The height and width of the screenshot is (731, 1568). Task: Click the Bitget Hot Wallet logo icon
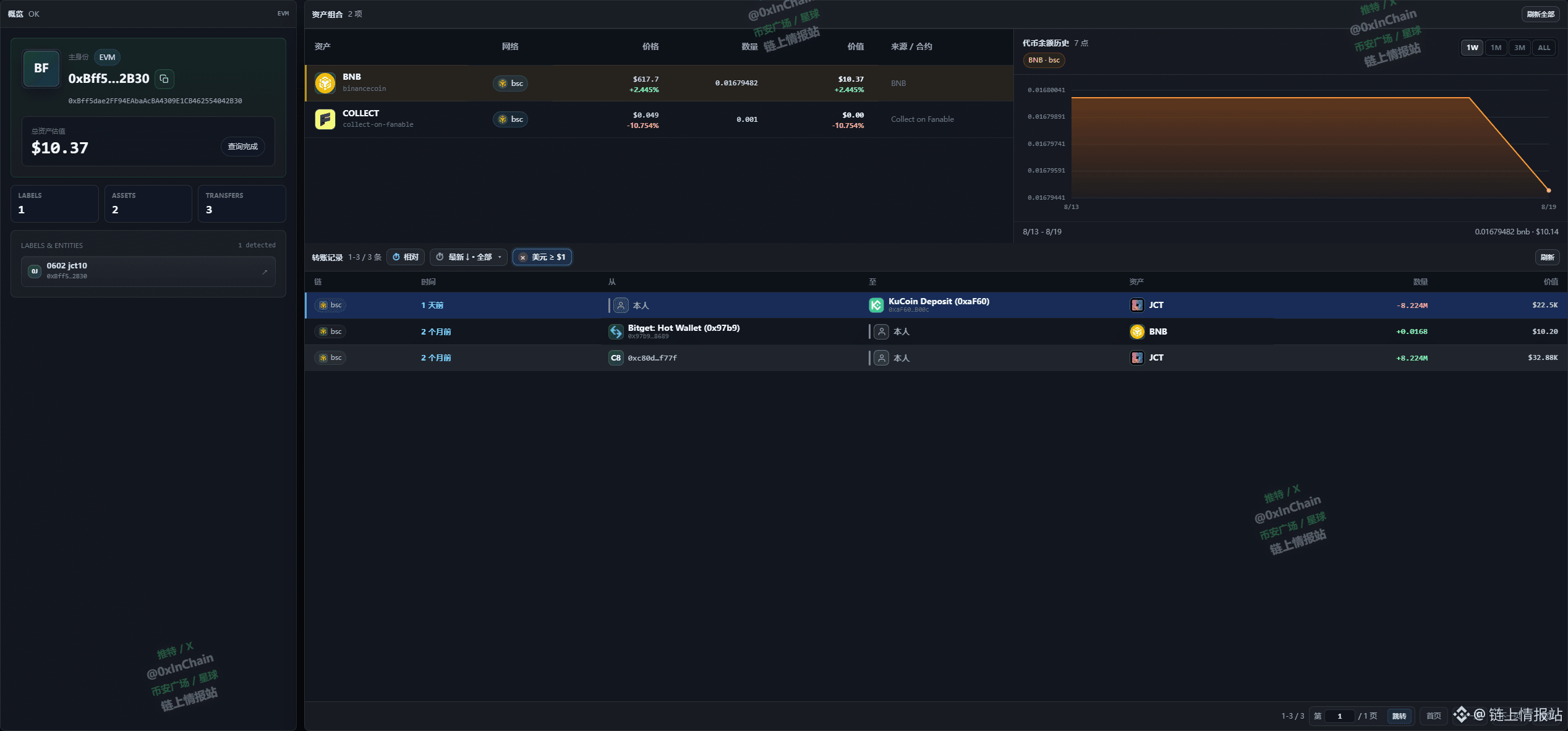(616, 331)
